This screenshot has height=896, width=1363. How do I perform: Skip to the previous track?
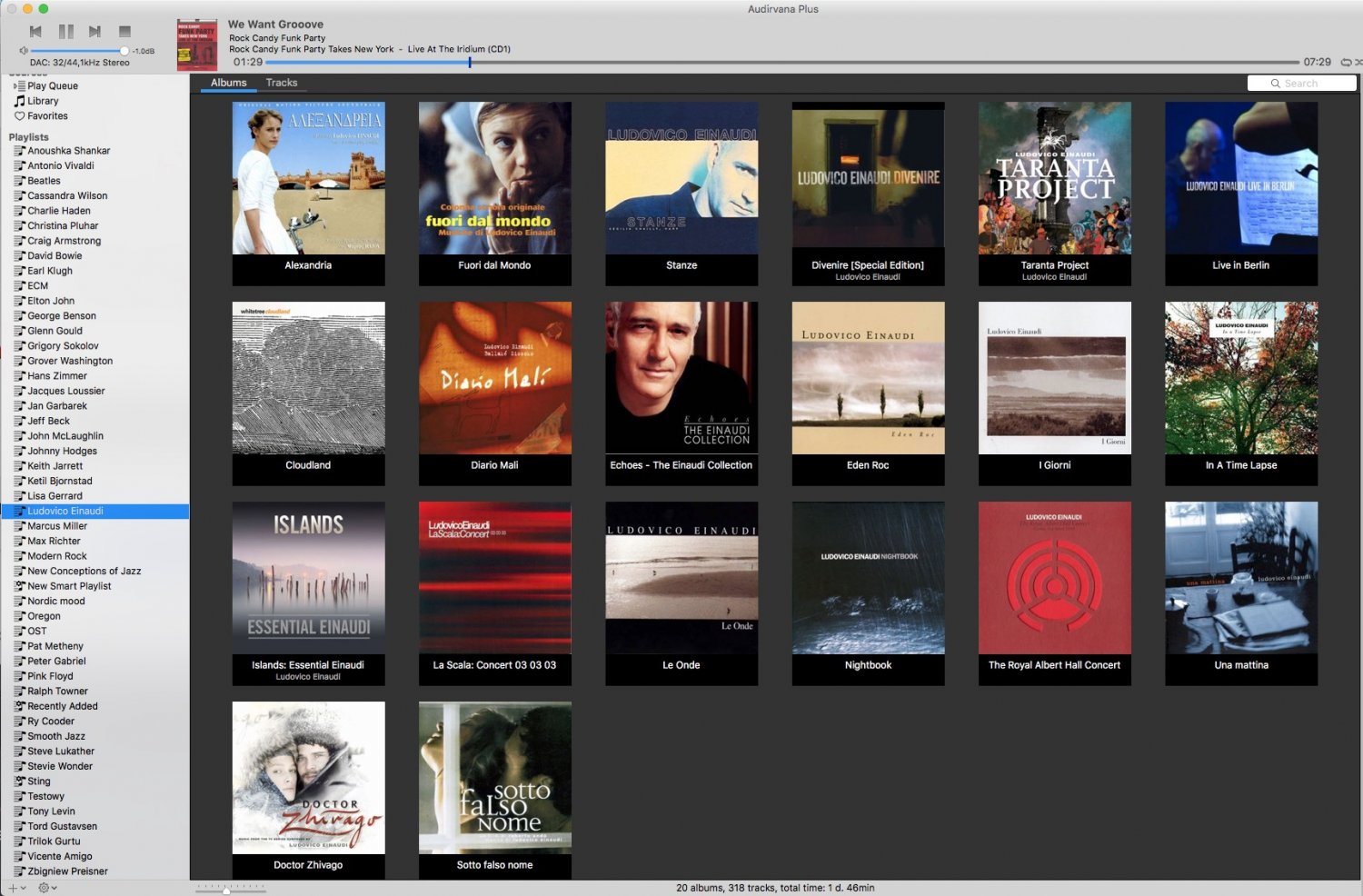click(x=35, y=32)
